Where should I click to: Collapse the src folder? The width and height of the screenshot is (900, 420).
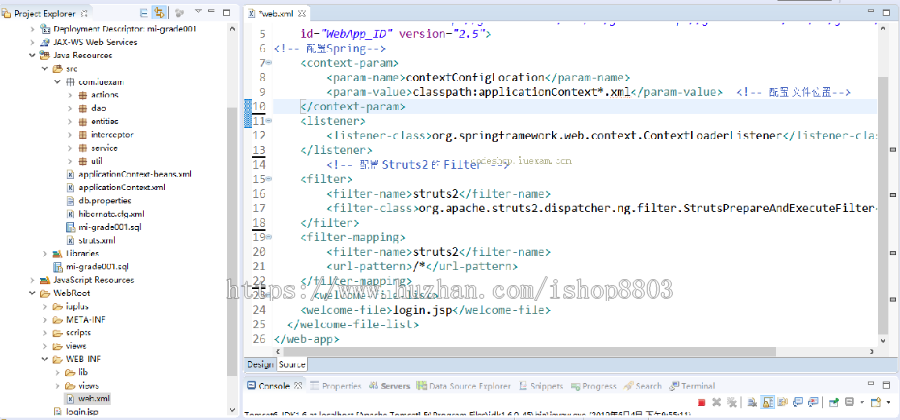click(x=45, y=68)
